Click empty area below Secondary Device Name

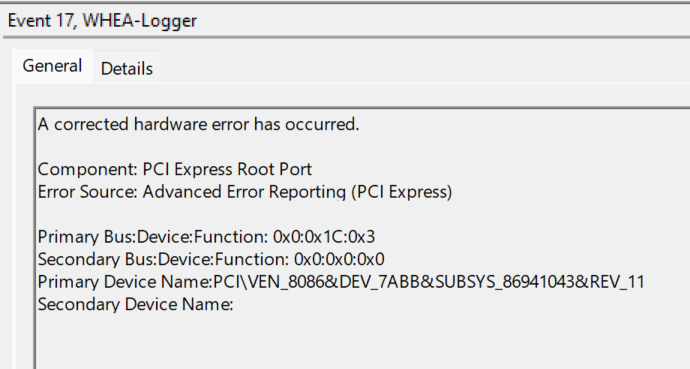pyautogui.click(x=361, y=341)
